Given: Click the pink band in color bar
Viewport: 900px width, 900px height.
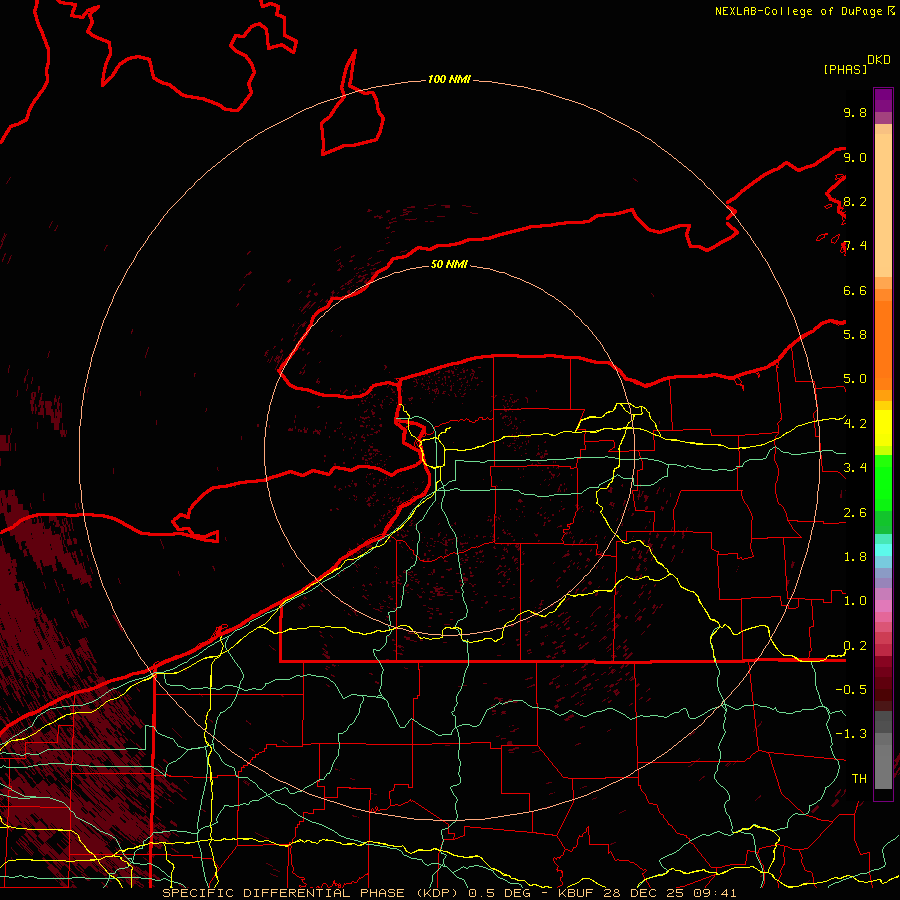Looking at the screenshot, I should click(x=883, y=606).
